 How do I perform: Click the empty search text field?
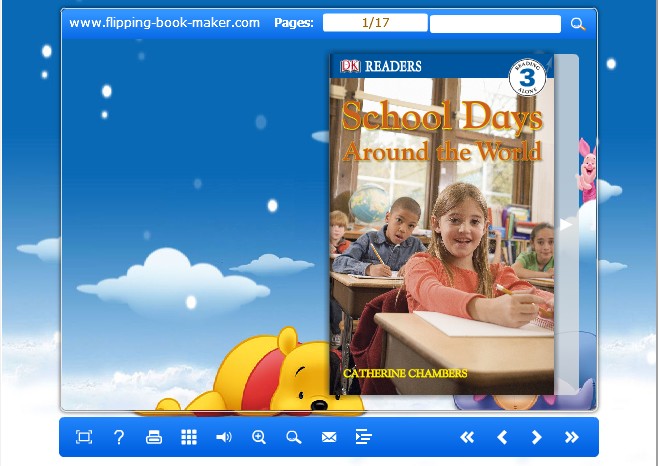click(x=495, y=24)
